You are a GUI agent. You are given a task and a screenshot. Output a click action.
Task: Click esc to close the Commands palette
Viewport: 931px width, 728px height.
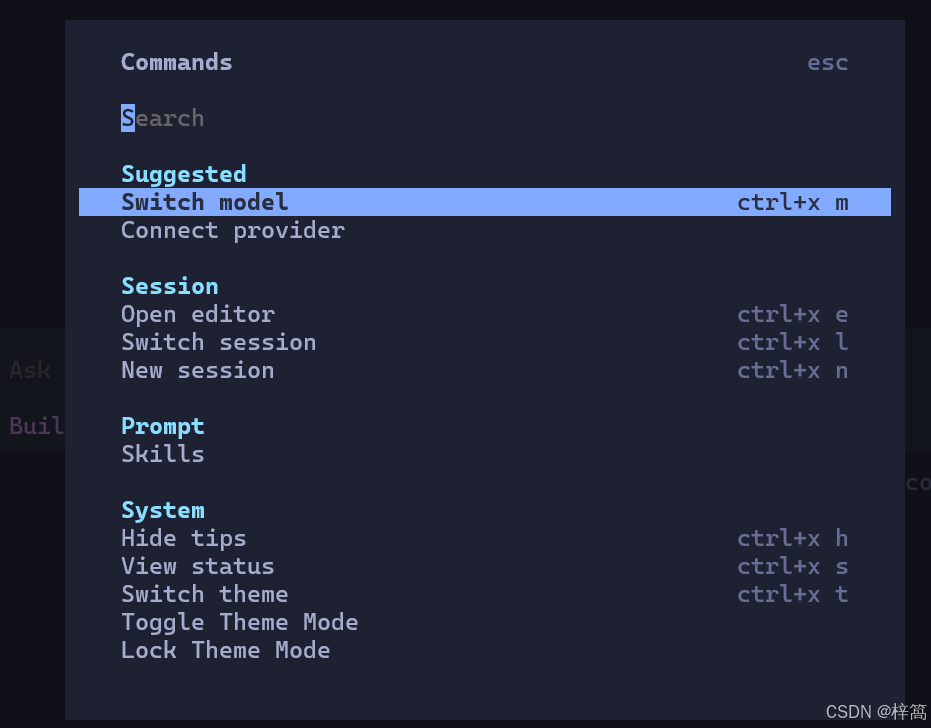tap(828, 62)
